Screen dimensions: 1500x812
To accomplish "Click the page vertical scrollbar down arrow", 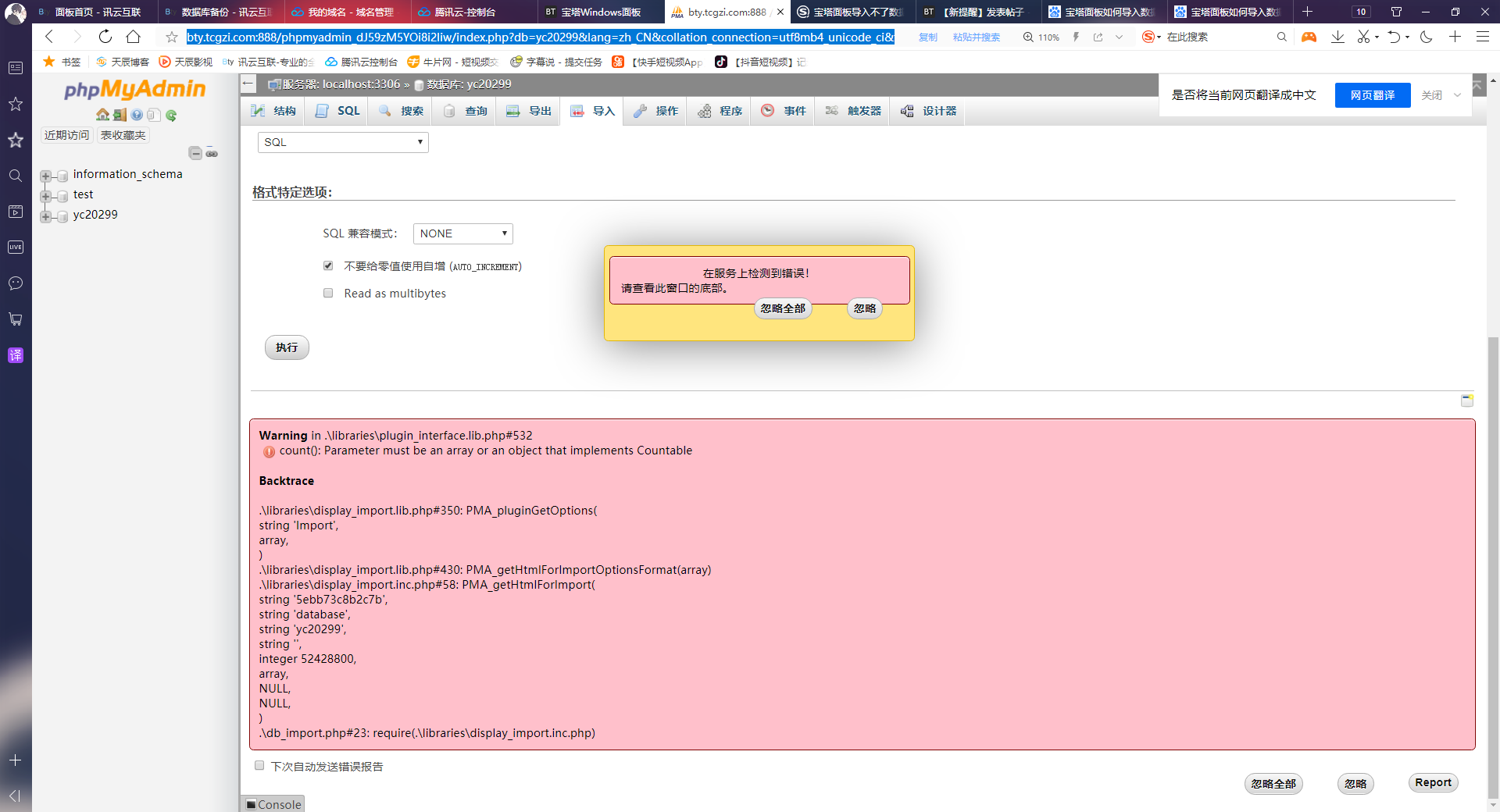I will 1493,805.
